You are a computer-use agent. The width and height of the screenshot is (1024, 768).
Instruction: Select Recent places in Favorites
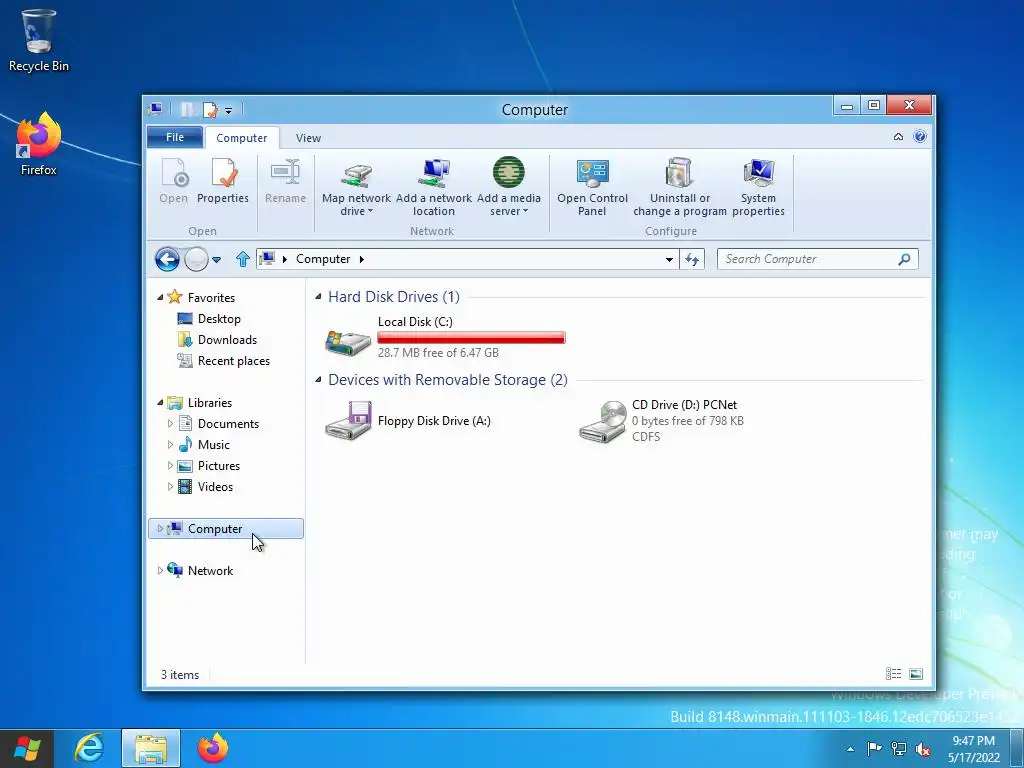pos(233,360)
